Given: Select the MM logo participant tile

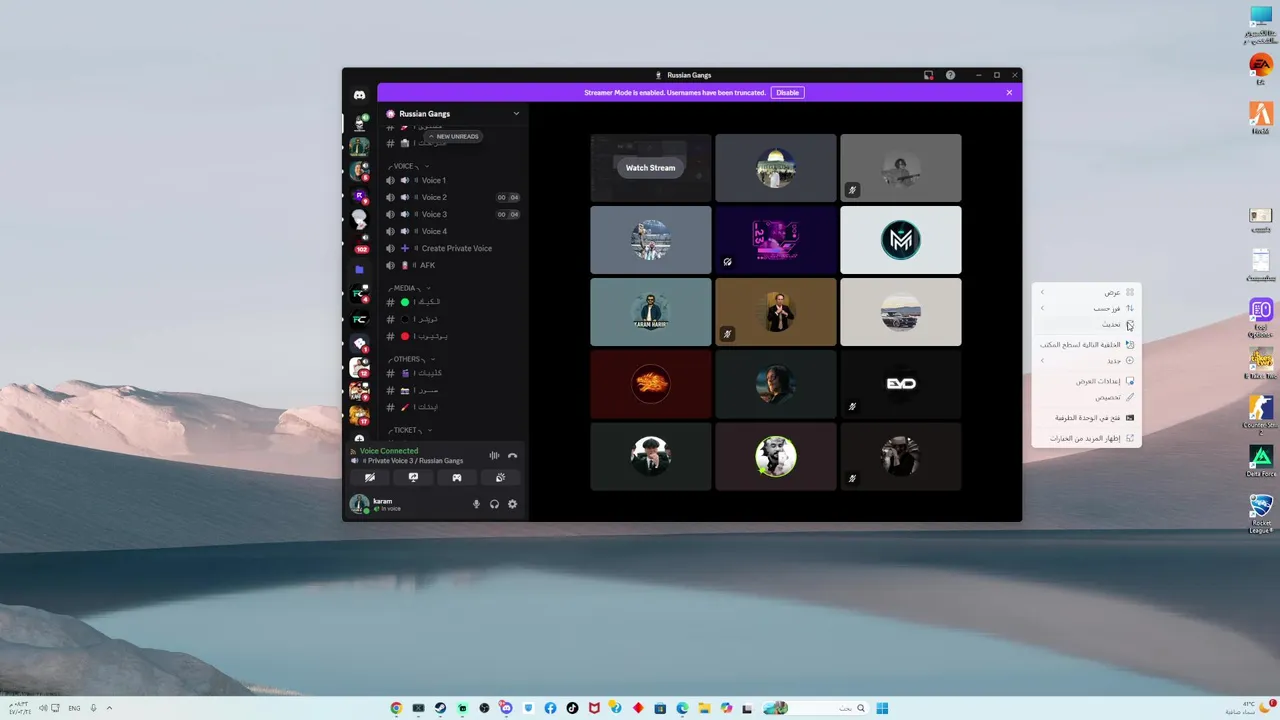Looking at the screenshot, I should point(901,240).
